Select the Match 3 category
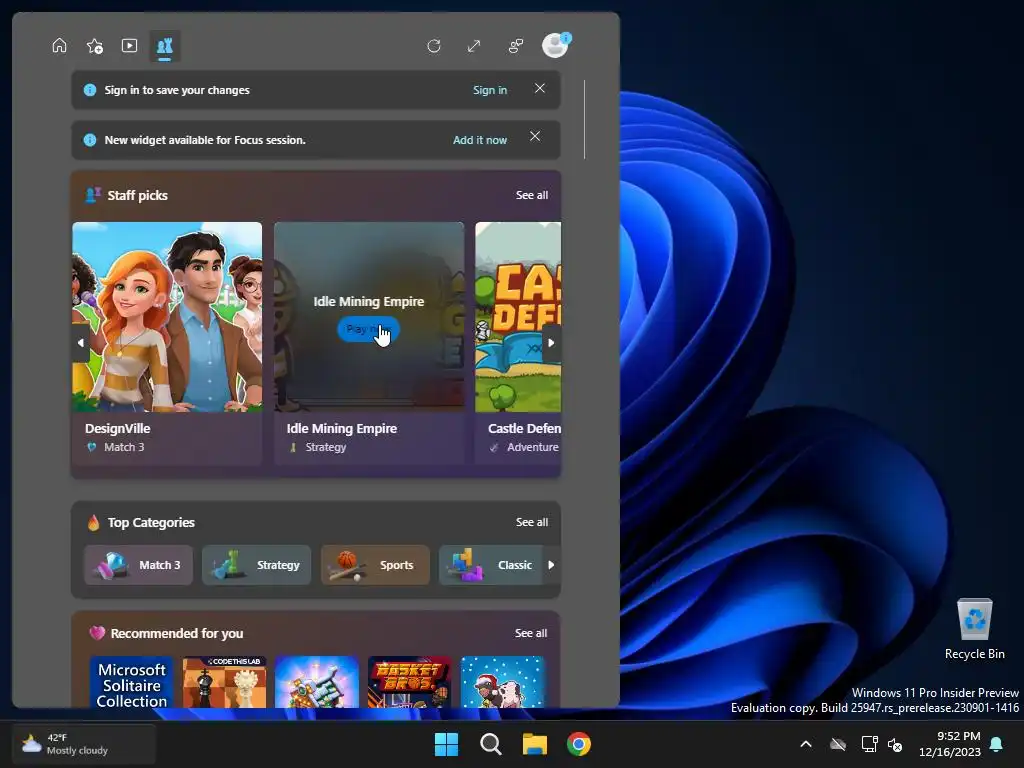Viewport: 1024px width, 768px height. pos(138,565)
